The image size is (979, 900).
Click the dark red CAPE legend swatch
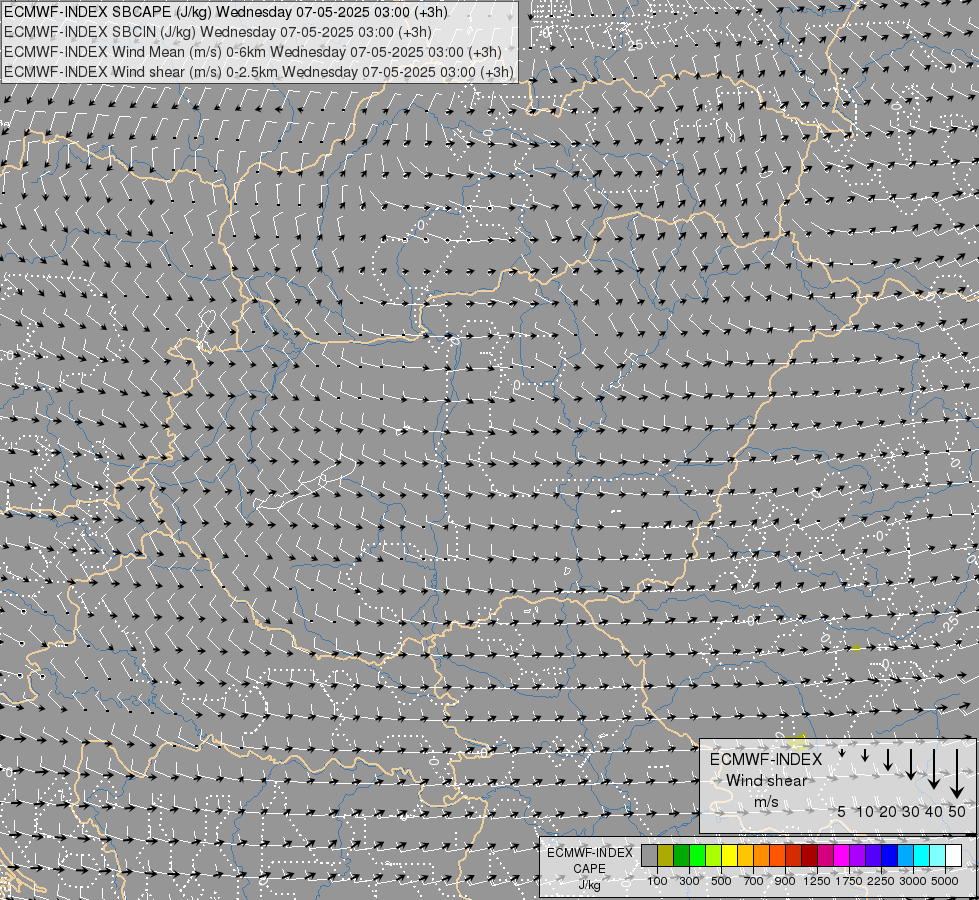point(809,855)
